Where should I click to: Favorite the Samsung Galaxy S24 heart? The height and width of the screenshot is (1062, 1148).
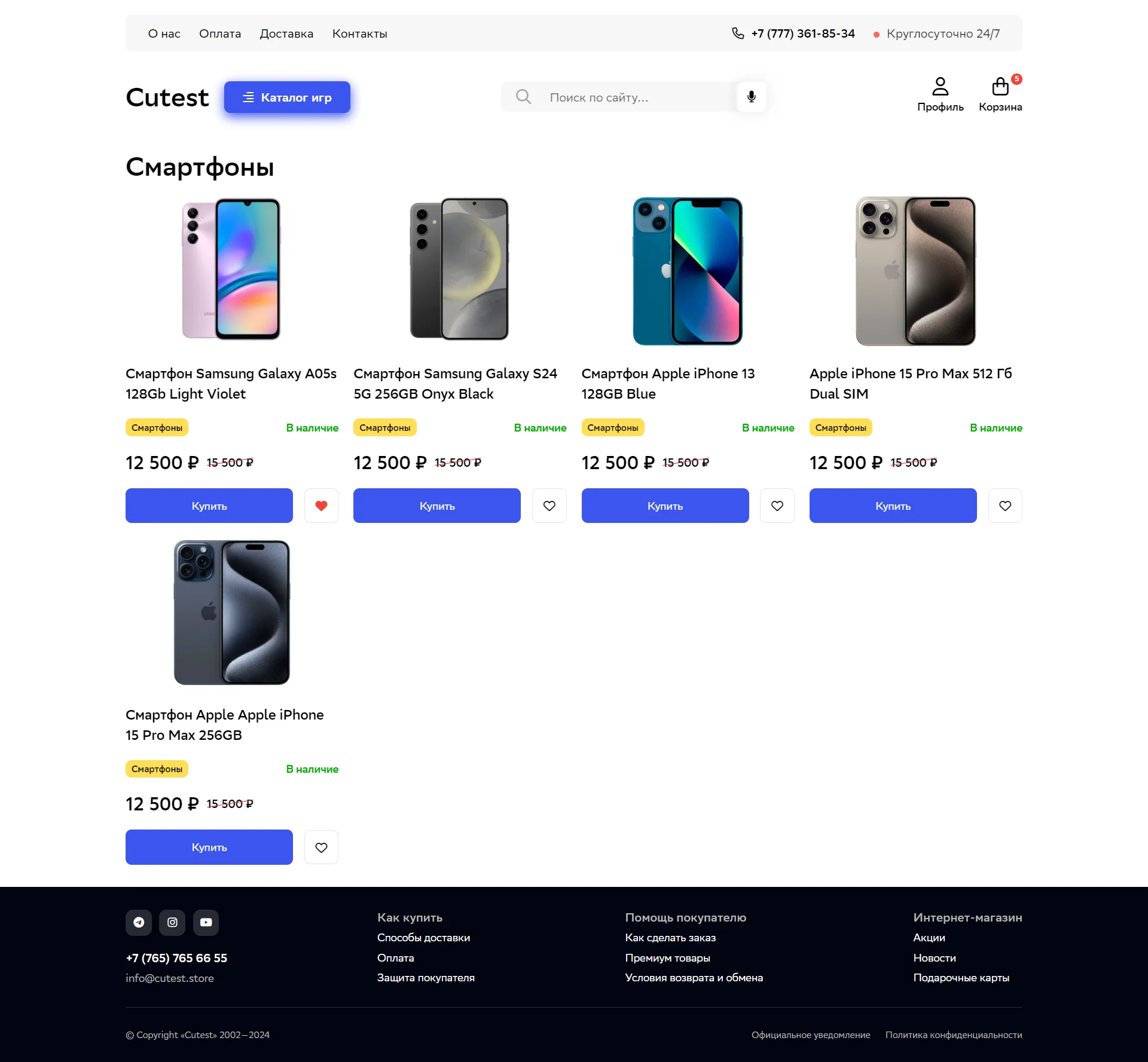click(x=549, y=506)
